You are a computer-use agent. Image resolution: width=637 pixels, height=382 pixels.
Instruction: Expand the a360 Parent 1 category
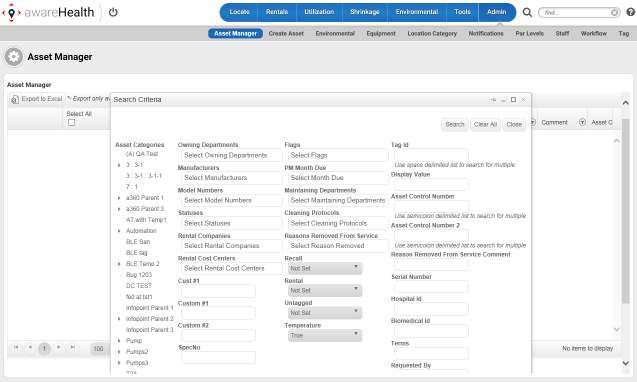pyautogui.click(x=119, y=198)
